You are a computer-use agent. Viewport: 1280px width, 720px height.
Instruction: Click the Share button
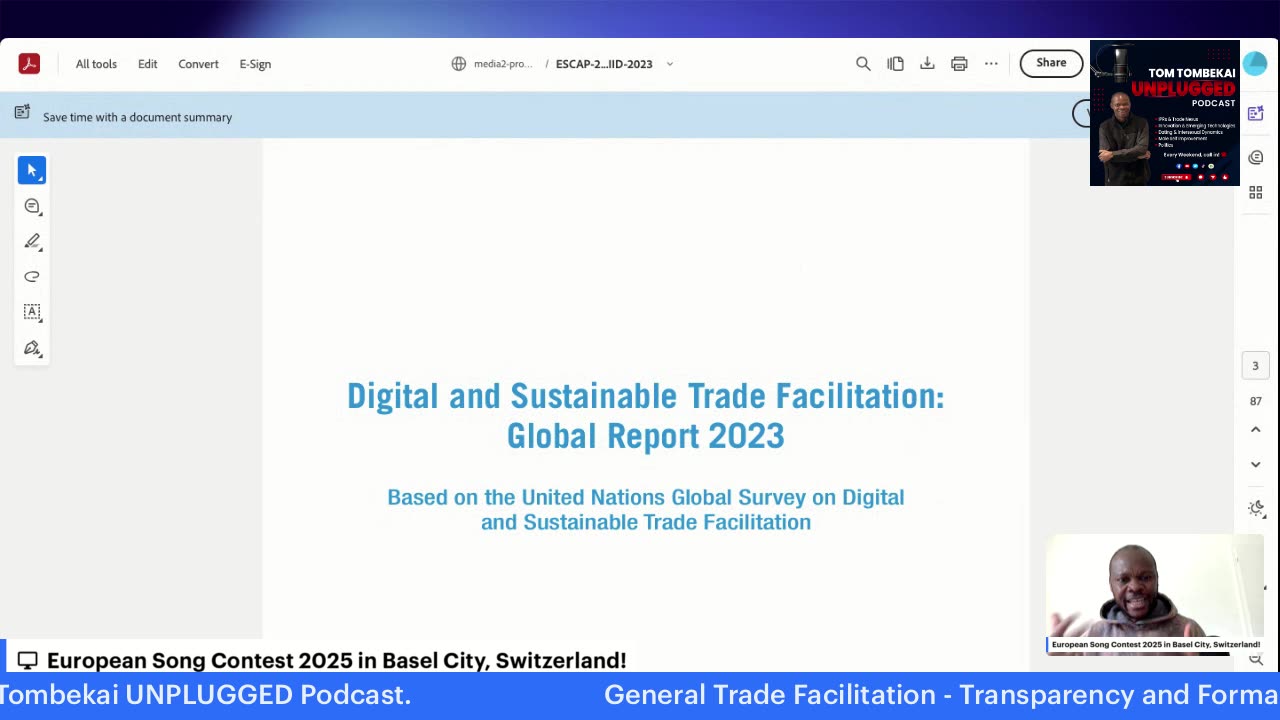coord(1051,63)
